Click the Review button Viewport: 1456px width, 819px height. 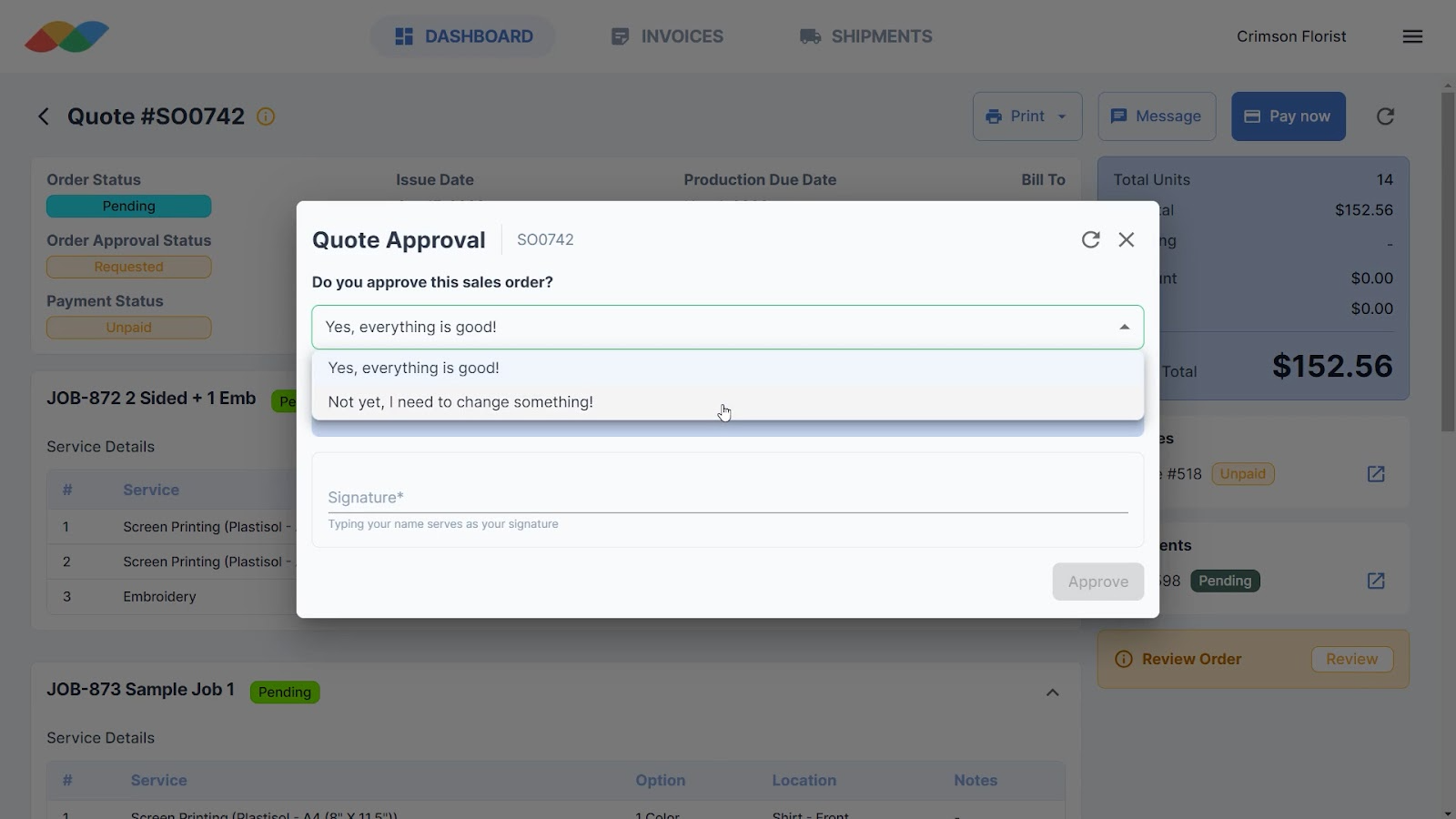click(1351, 659)
